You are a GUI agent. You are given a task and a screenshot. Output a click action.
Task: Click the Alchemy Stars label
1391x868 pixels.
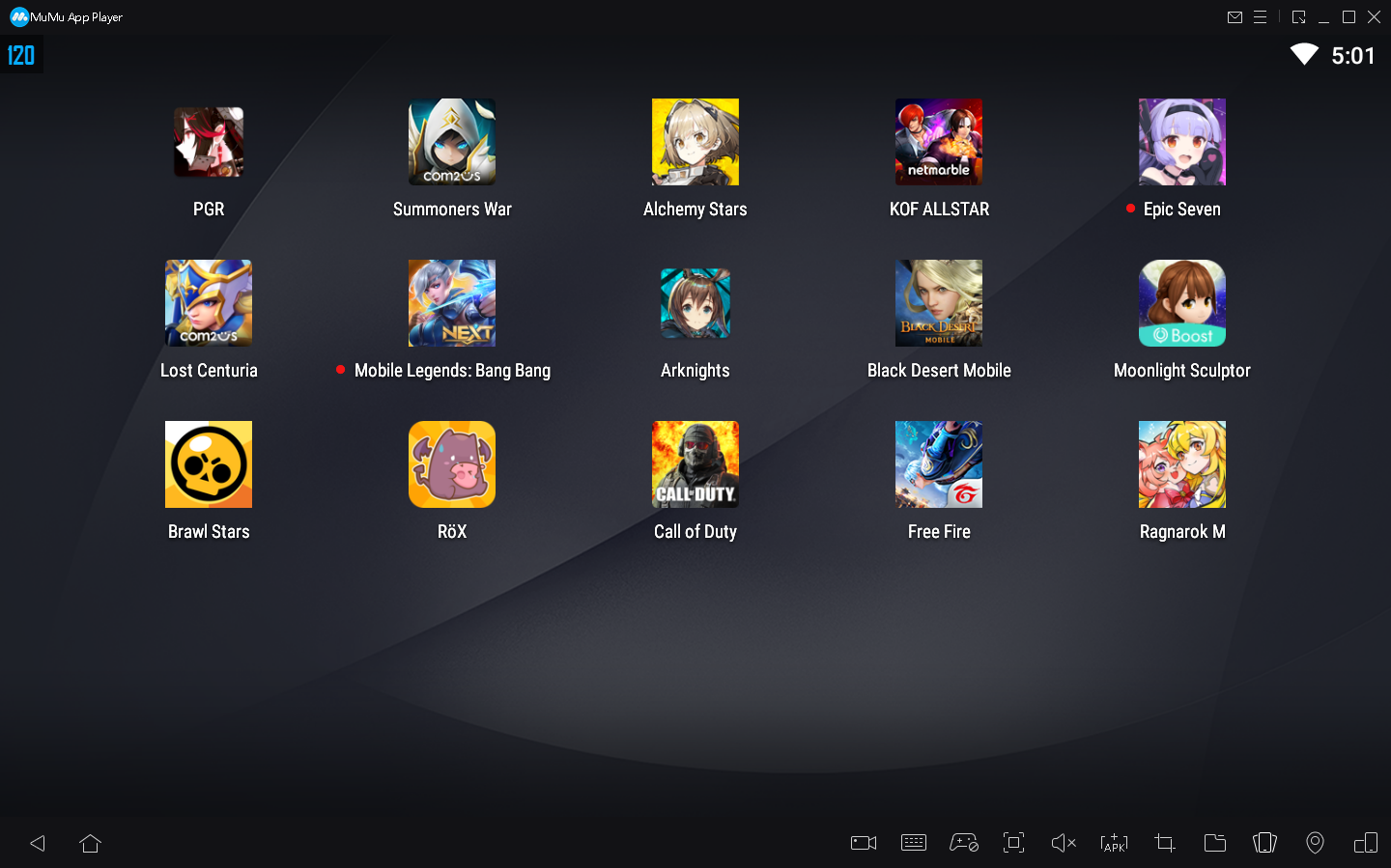[x=695, y=210]
